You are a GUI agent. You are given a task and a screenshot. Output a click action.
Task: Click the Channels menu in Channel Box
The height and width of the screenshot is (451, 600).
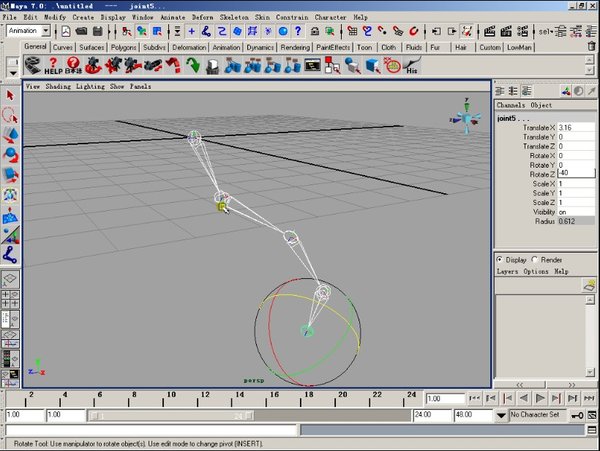coord(510,105)
